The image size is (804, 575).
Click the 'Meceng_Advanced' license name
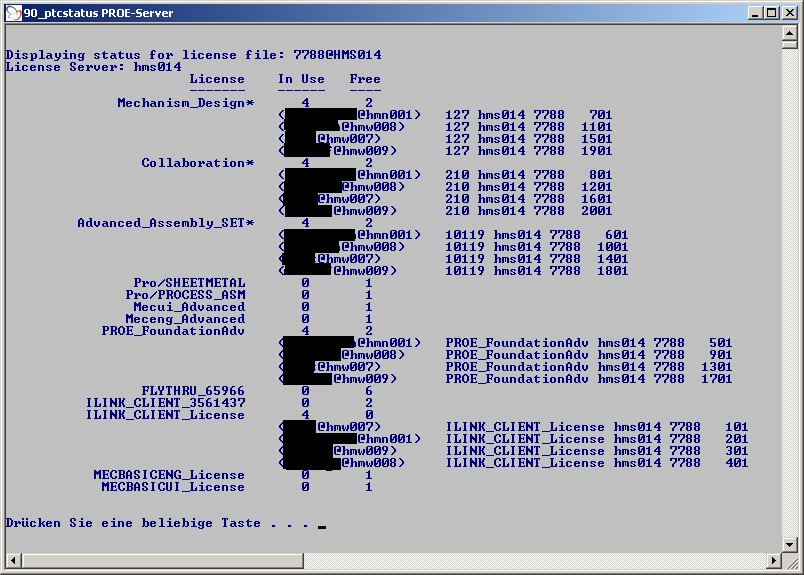pos(185,319)
